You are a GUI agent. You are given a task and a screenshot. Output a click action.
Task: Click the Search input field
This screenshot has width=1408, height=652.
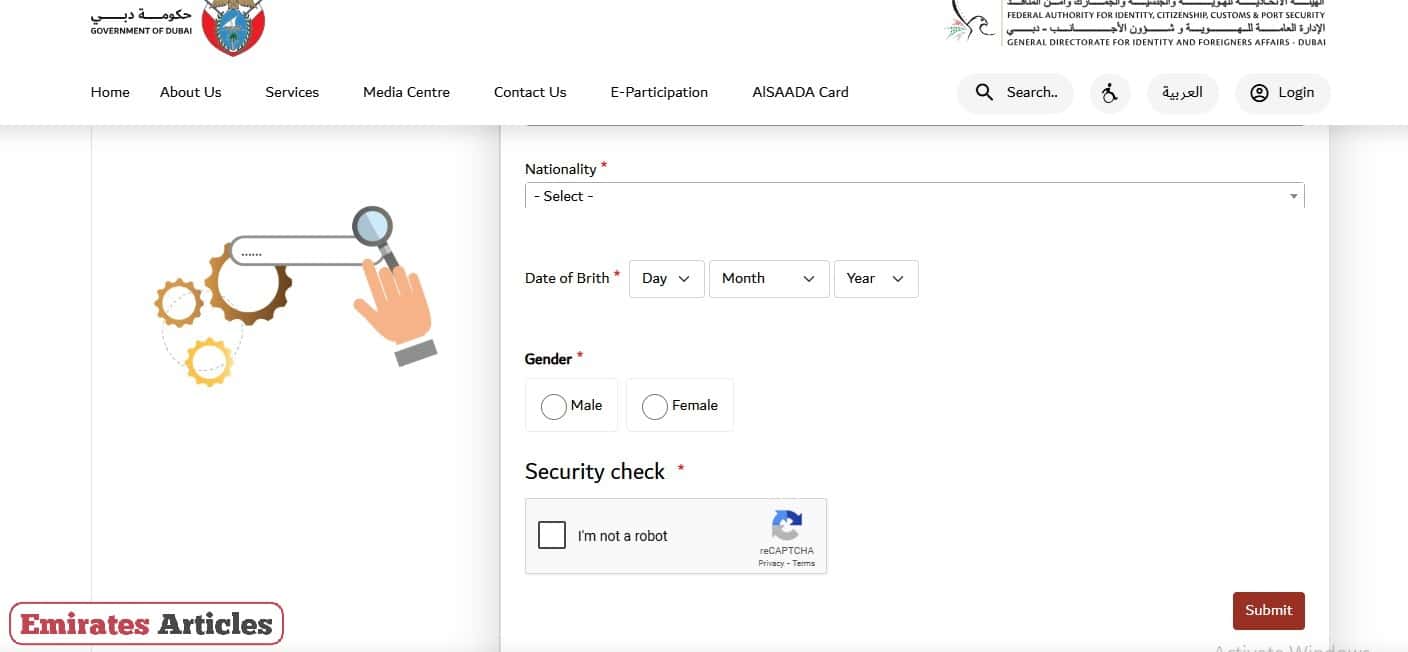1015,92
